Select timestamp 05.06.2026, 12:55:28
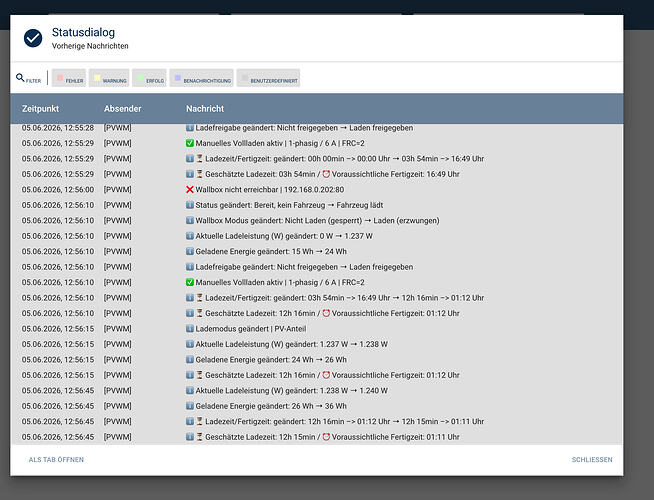 point(58,128)
